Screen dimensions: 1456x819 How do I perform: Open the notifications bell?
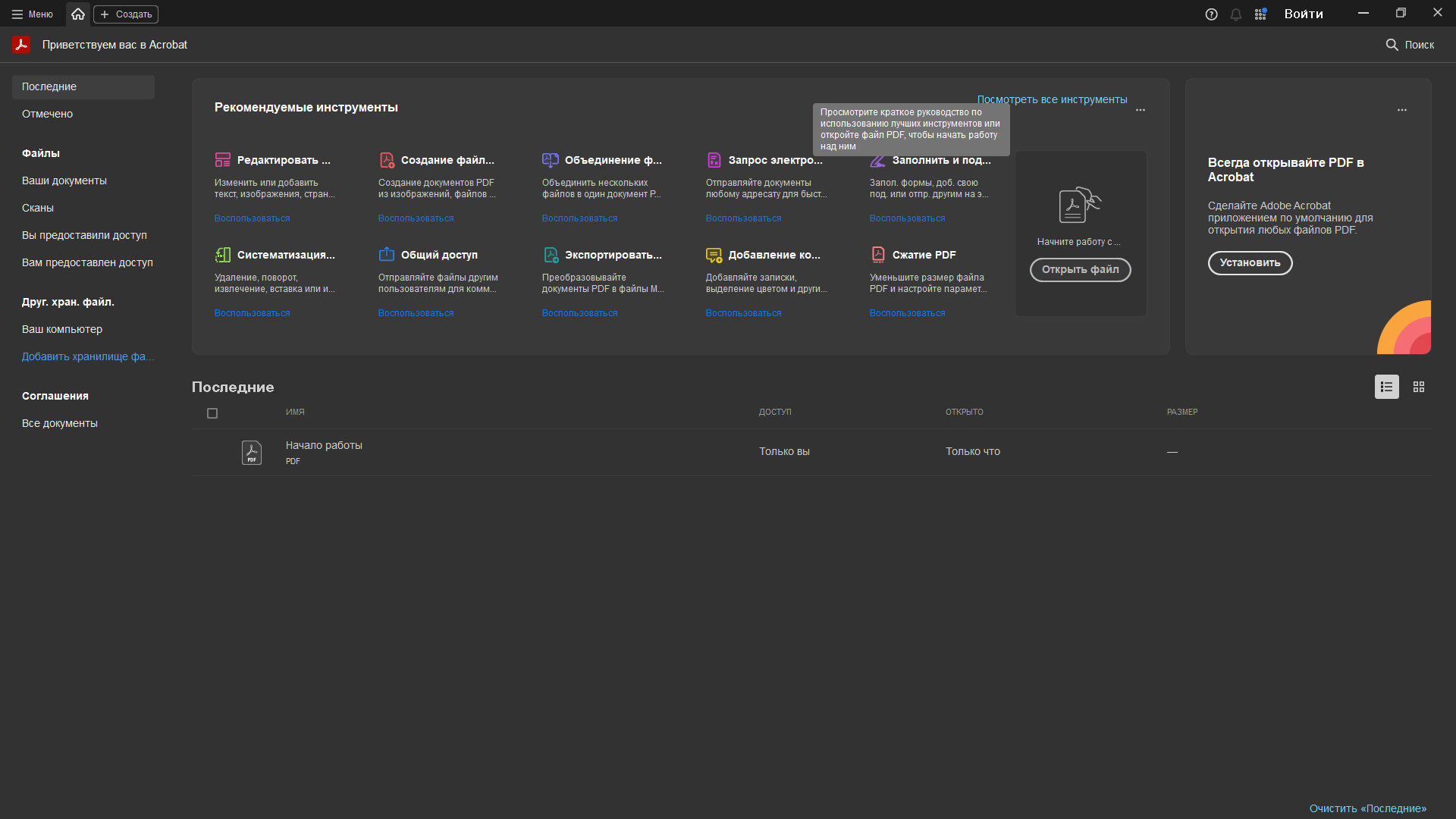[x=1236, y=14]
